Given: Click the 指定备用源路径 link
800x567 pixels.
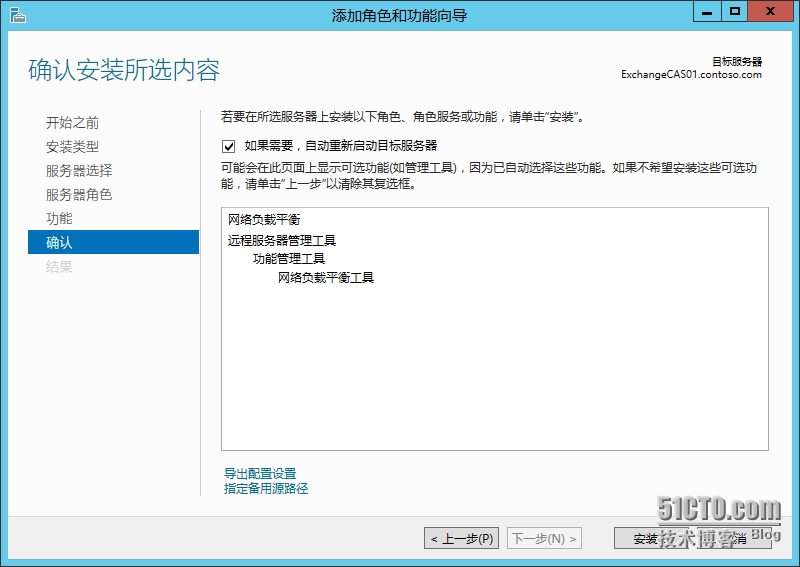Looking at the screenshot, I should [266, 489].
